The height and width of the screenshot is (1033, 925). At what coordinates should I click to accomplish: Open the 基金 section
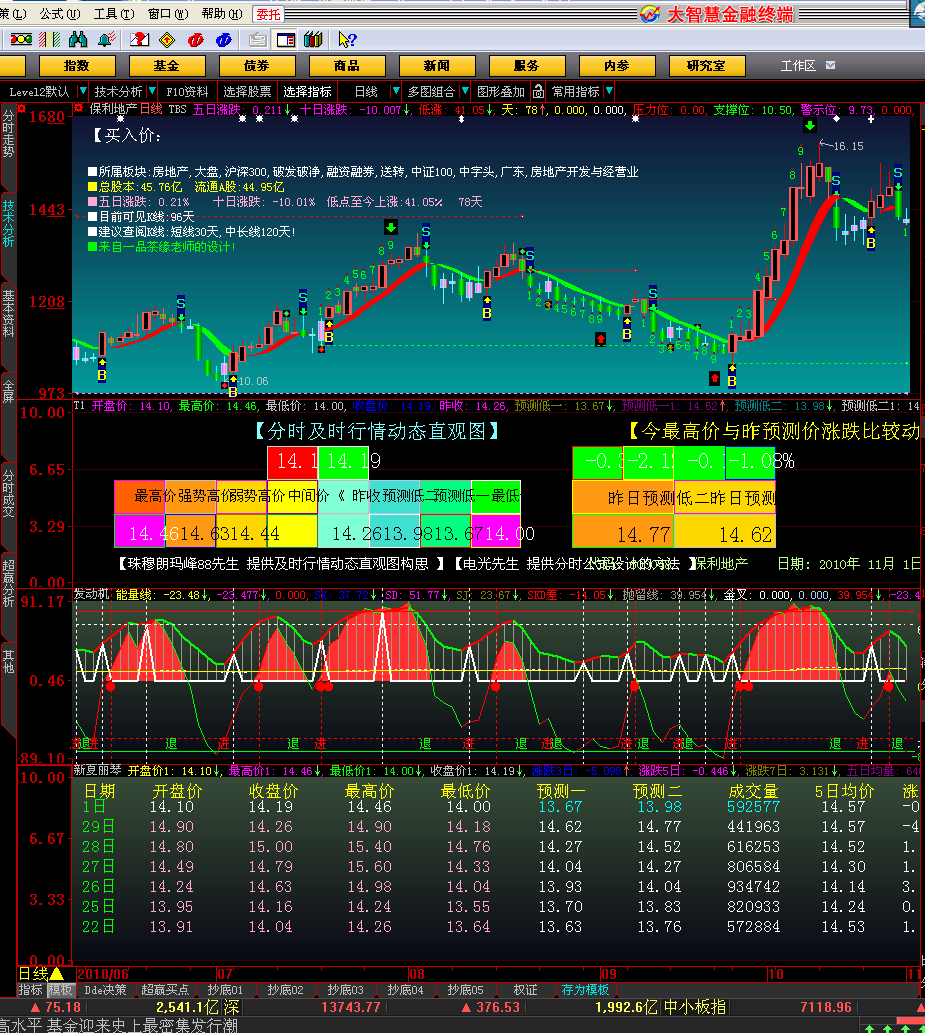tap(167, 66)
